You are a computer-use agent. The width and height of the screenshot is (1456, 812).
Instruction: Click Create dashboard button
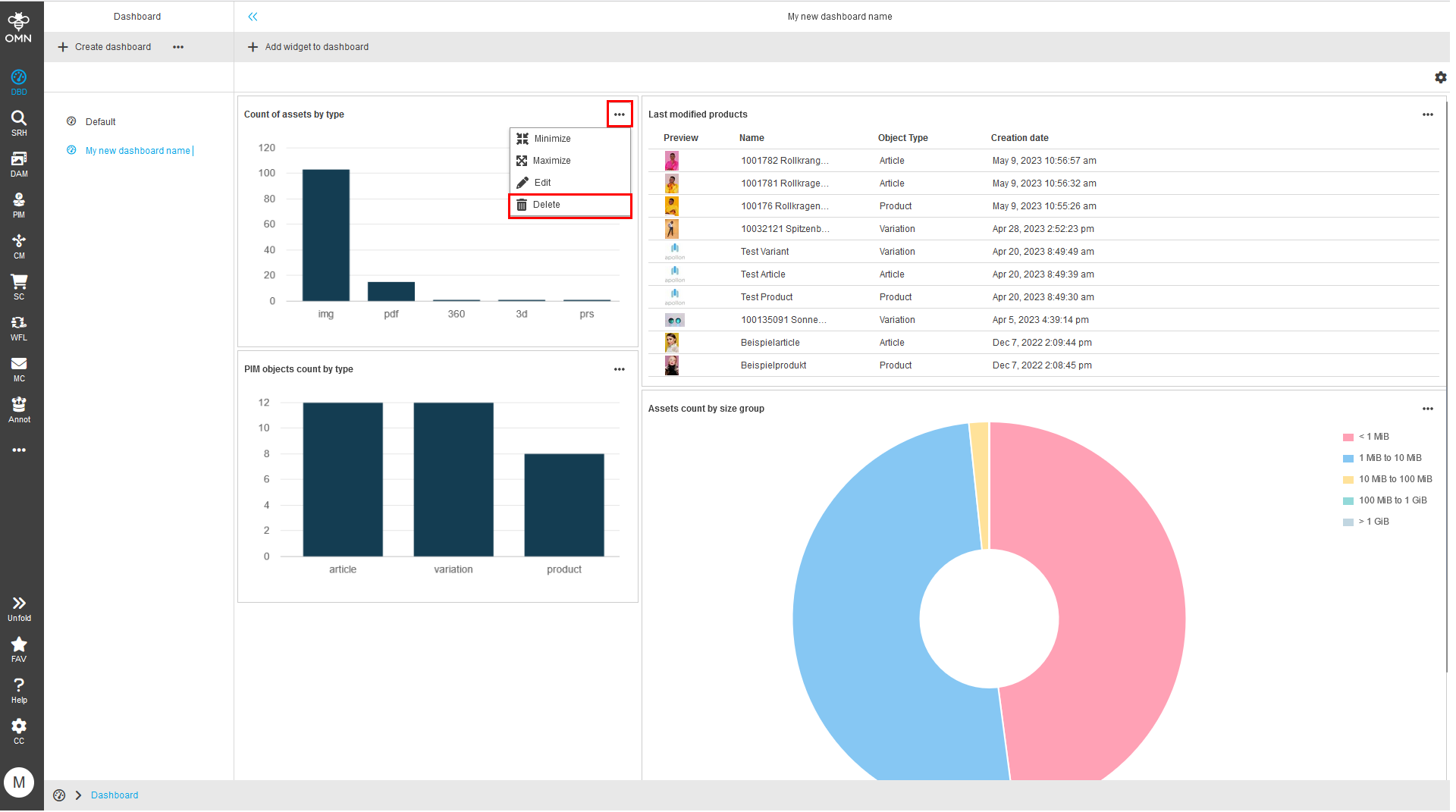pos(105,47)
